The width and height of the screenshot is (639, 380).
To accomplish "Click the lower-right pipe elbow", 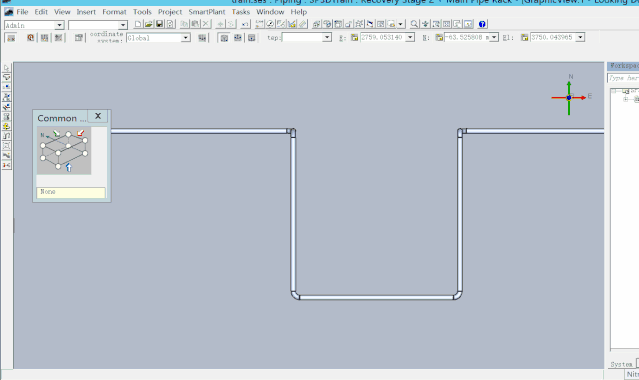I will [x=458, y=295].
